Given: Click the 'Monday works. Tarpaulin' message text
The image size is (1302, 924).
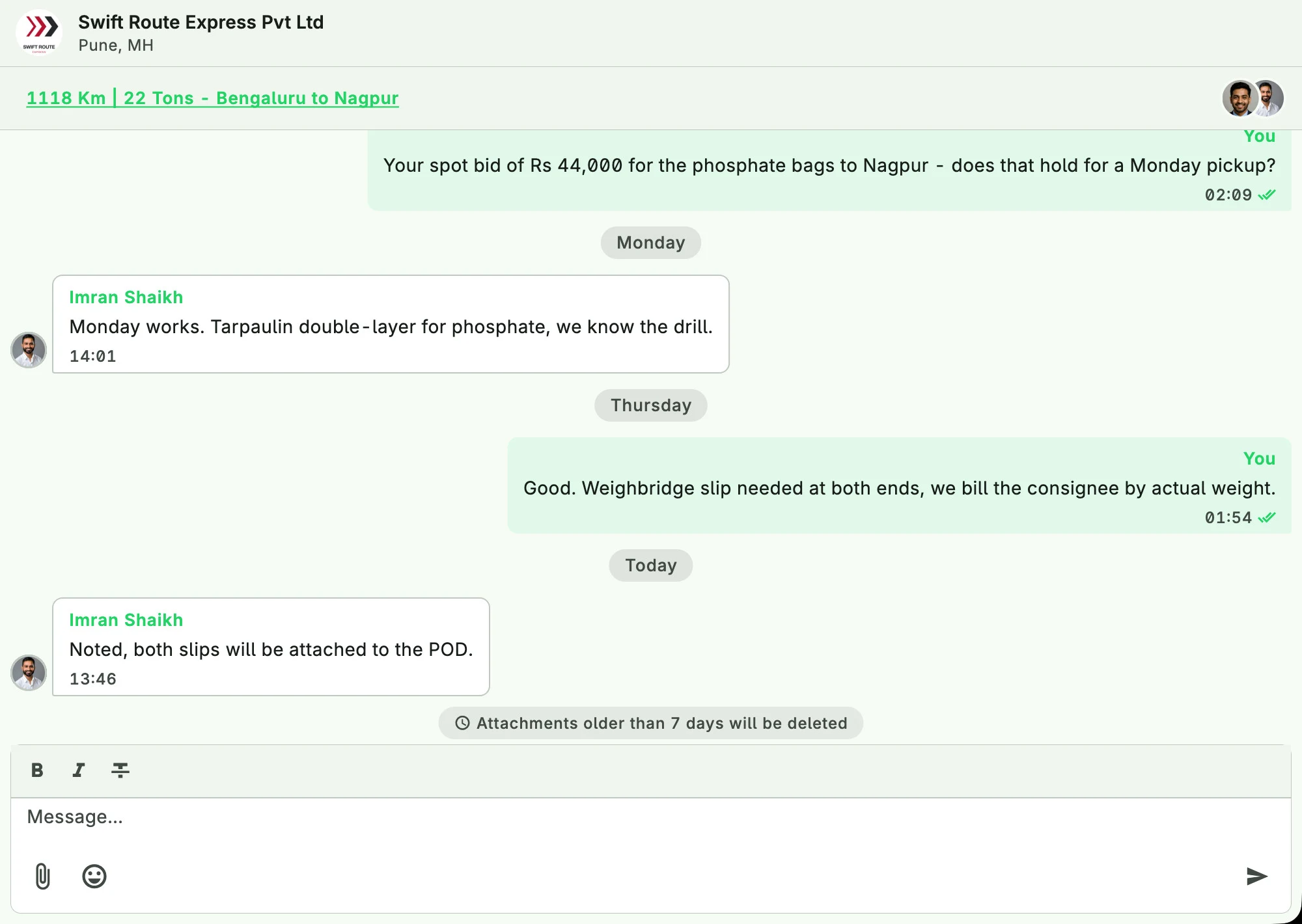Looking at the screenshot, I should click(391, 327).
